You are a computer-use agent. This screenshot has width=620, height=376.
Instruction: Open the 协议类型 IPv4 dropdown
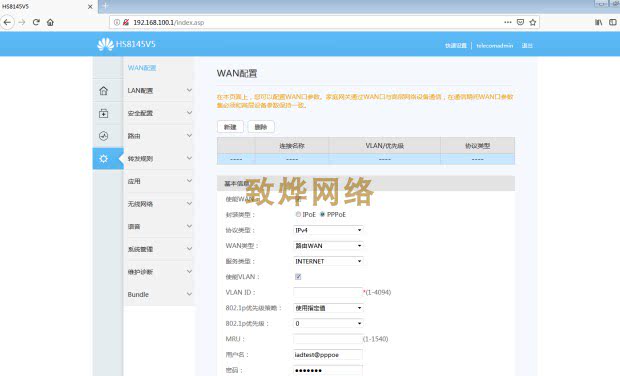pos(328,230)
